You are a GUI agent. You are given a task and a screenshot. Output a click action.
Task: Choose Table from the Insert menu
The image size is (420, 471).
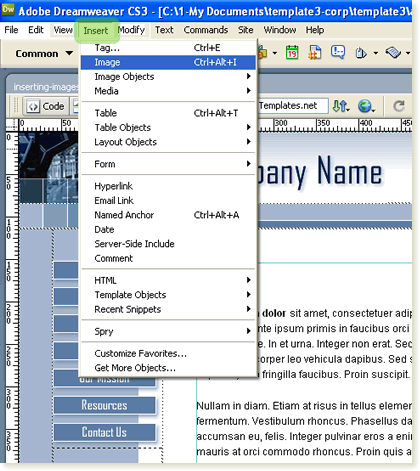click(x=168, y=113)
